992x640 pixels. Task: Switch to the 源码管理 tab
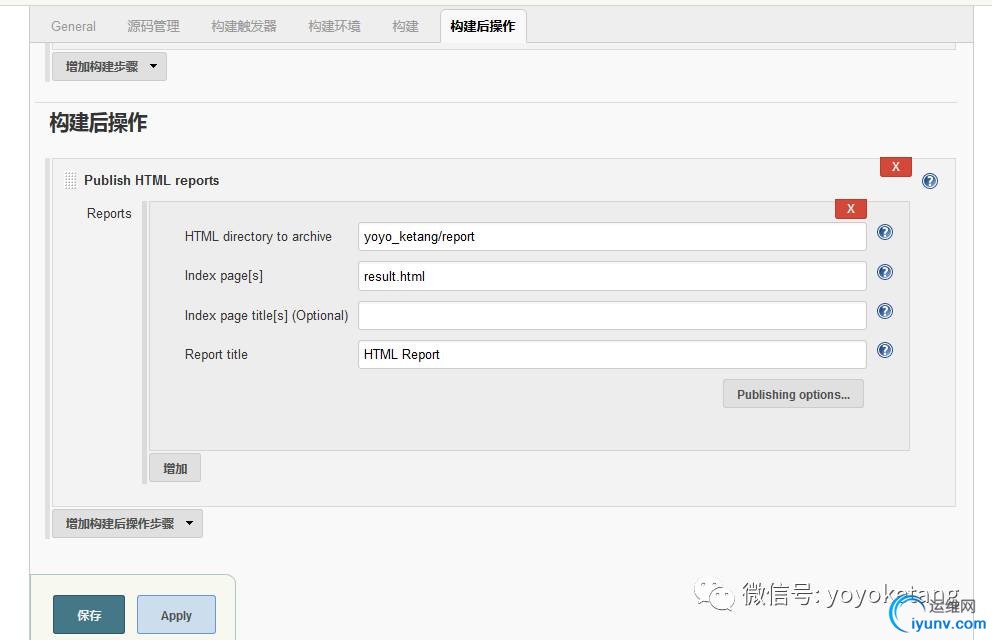pyautogui.click(x=153, y=27)
